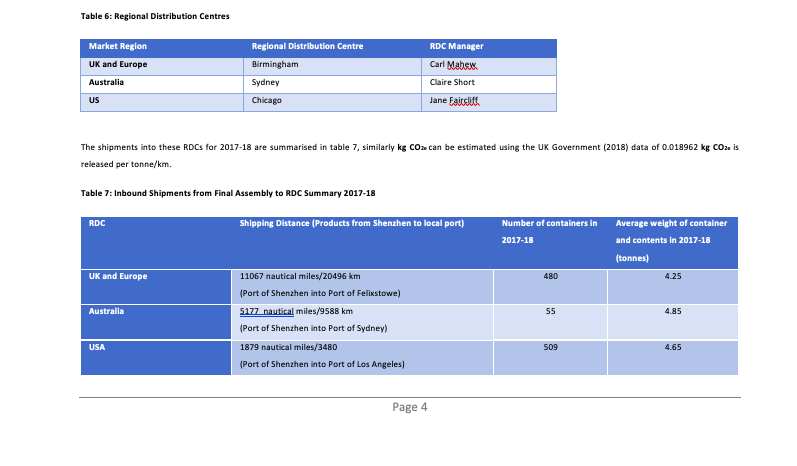The image size is (797, 466).
Task: Click the 'Page 4' footer text
Action: click(410, 407)
